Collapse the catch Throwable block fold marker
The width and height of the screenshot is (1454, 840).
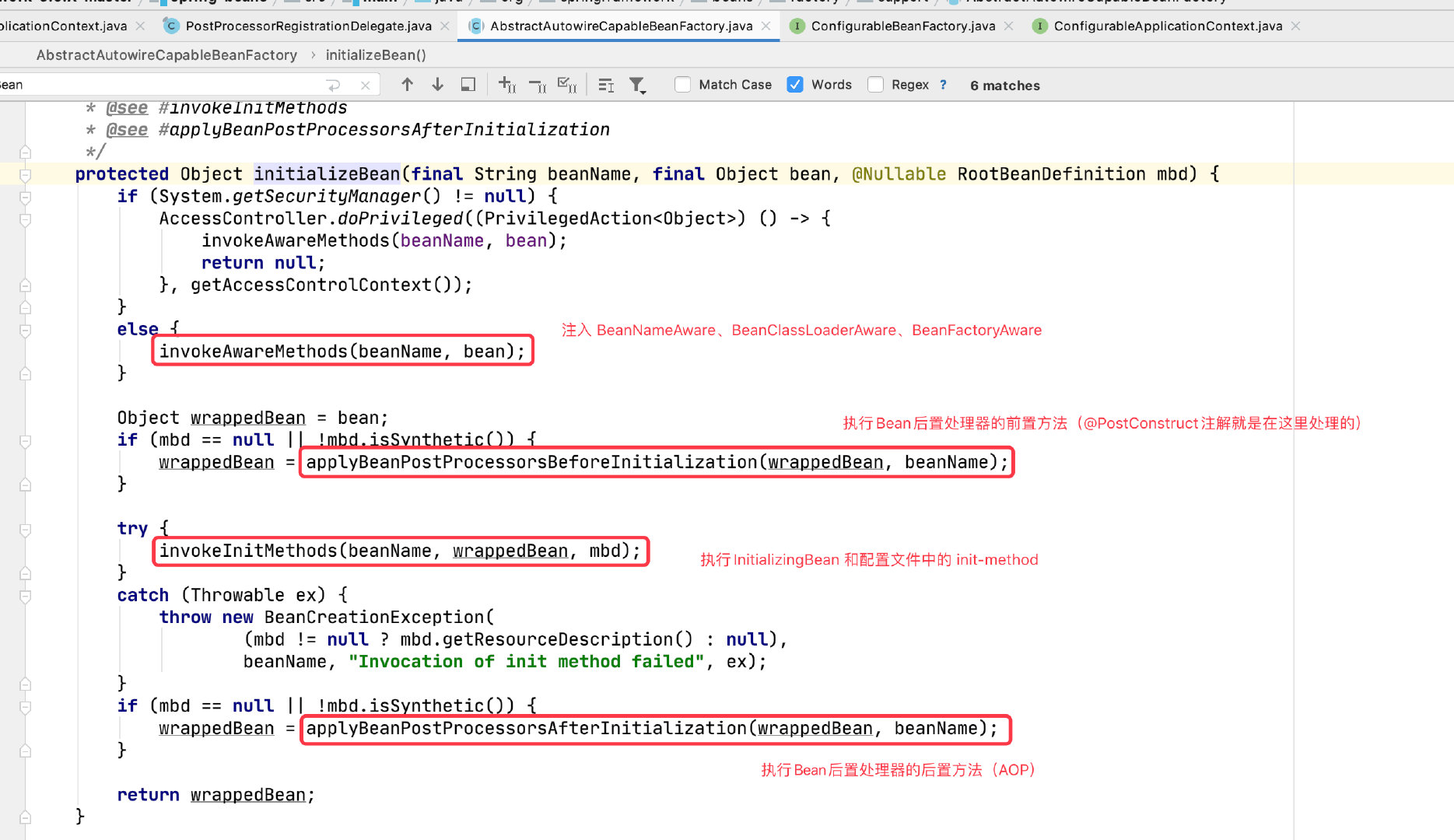25,596
